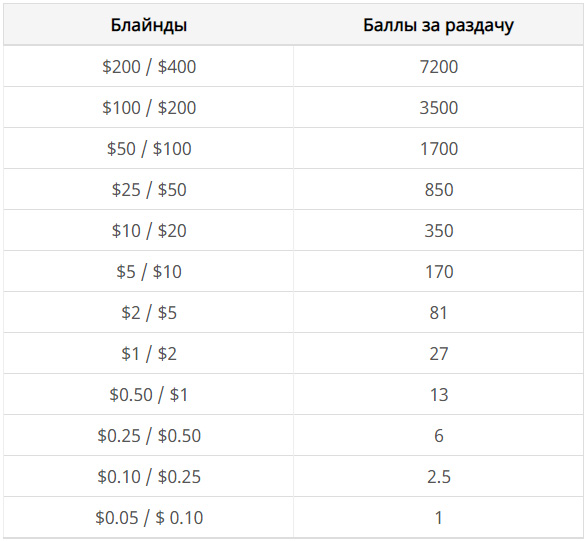587x541 pixels.
Task: Click the 350 points value
Action: [x=438, y=230]
